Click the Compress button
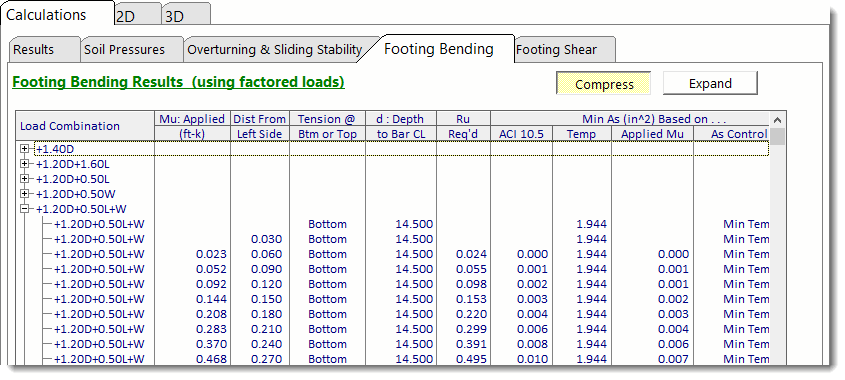The width and height of the screenshot is (845, 380). [x=604, y=84]
